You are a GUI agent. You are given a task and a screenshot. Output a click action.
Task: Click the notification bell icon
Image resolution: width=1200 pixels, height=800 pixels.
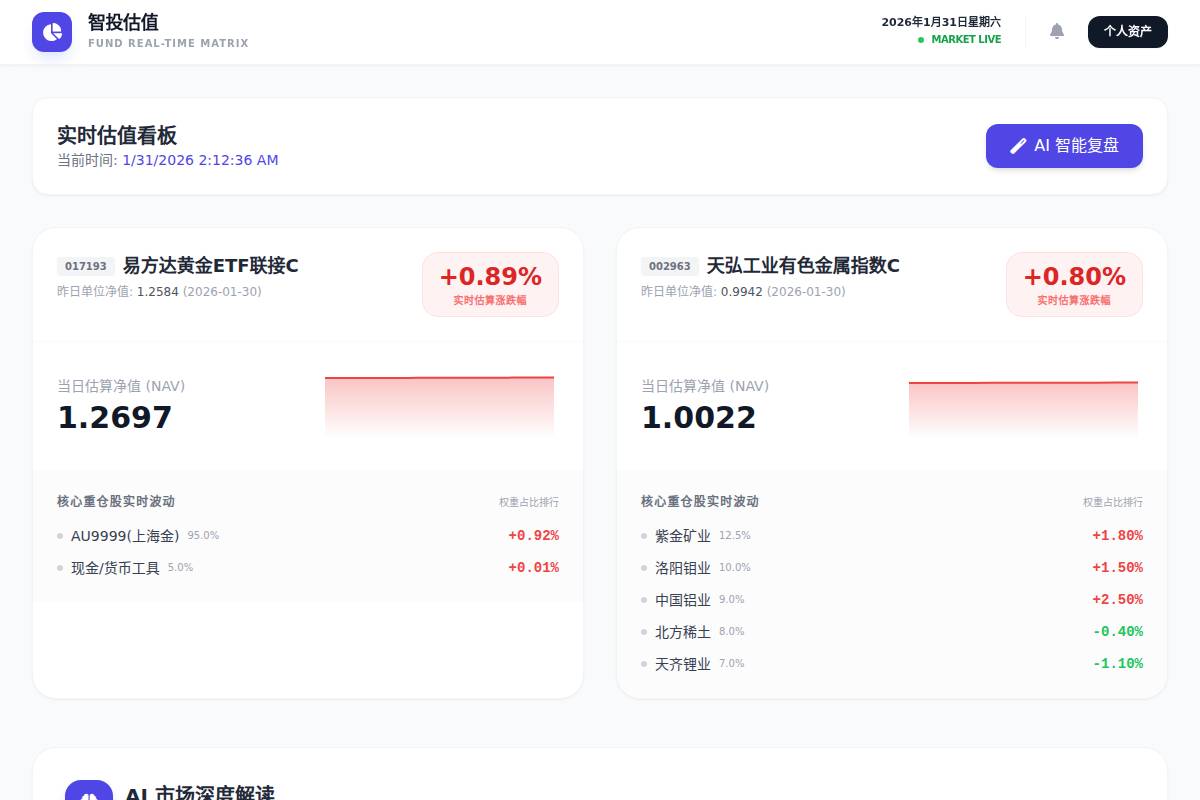pyautogui.click(x=1057, y=31)
